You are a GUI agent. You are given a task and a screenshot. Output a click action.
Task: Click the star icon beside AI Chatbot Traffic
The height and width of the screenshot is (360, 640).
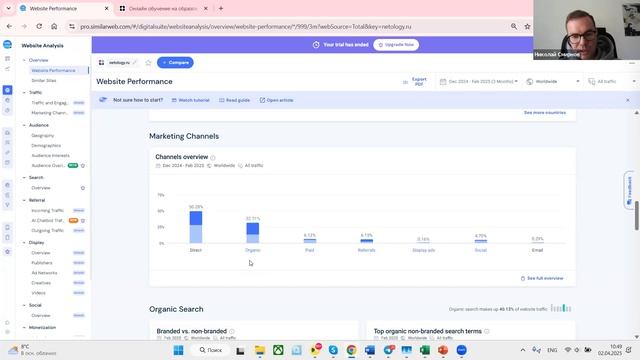point(82,221)
